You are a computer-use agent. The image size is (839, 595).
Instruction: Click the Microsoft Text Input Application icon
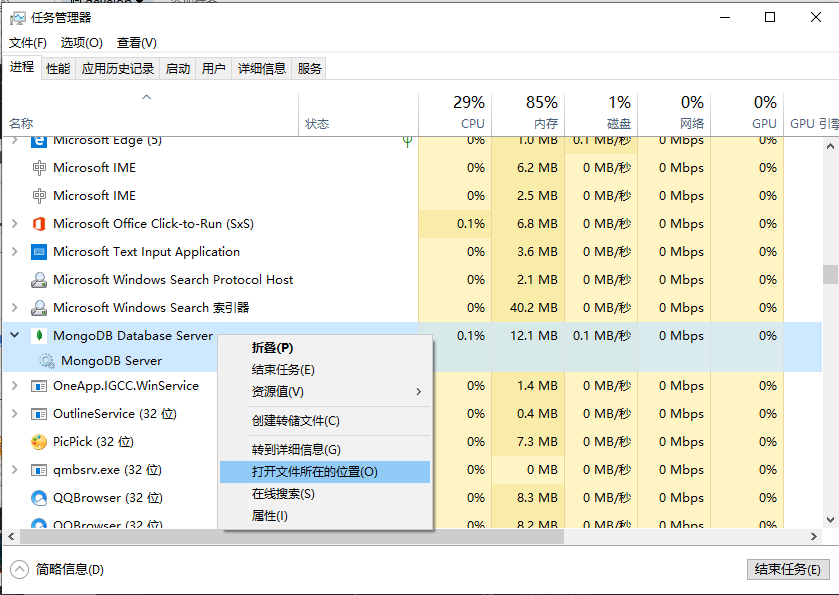tap(39, 251)
